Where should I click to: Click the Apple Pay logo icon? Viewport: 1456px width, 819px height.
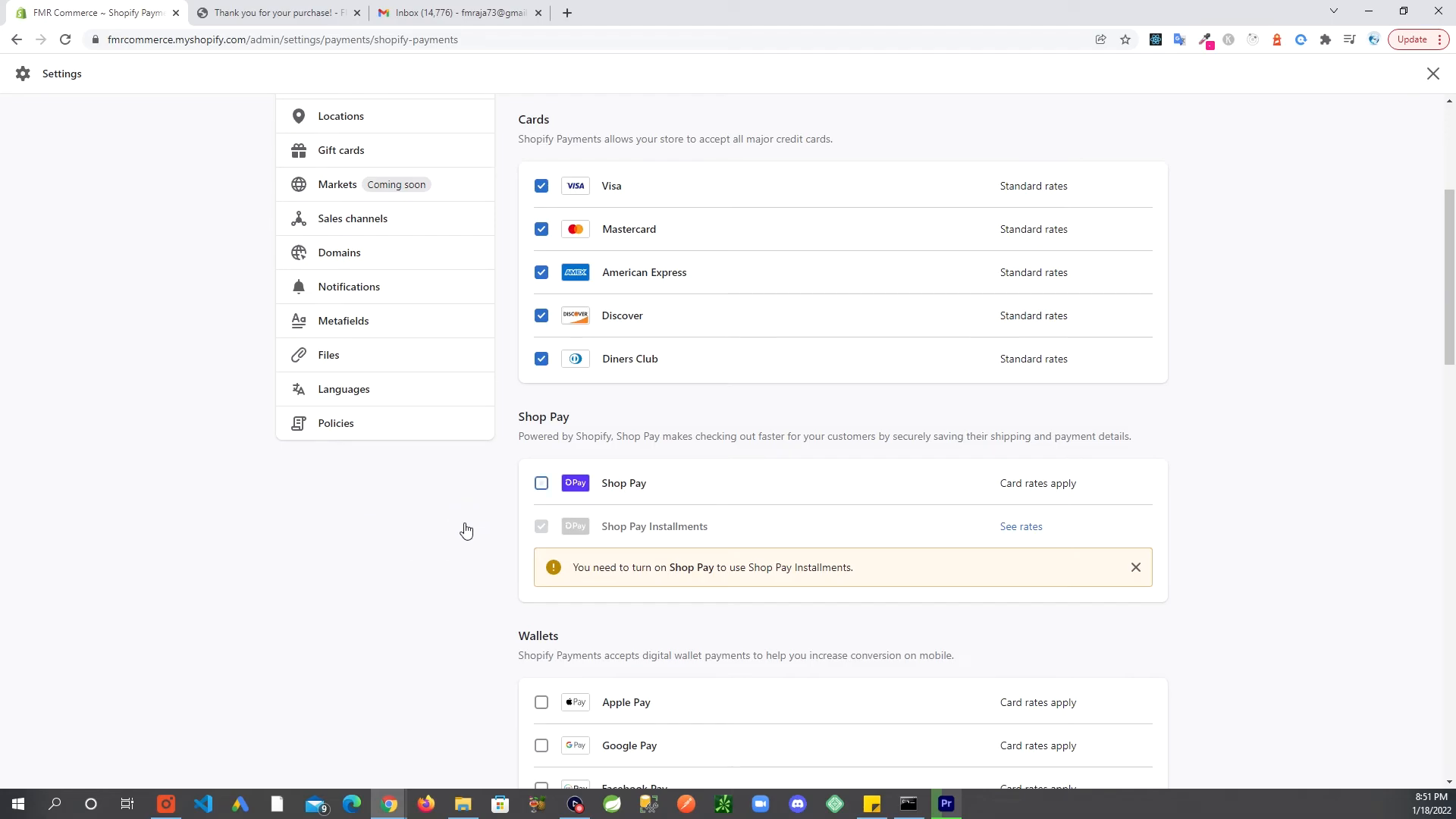576,702
